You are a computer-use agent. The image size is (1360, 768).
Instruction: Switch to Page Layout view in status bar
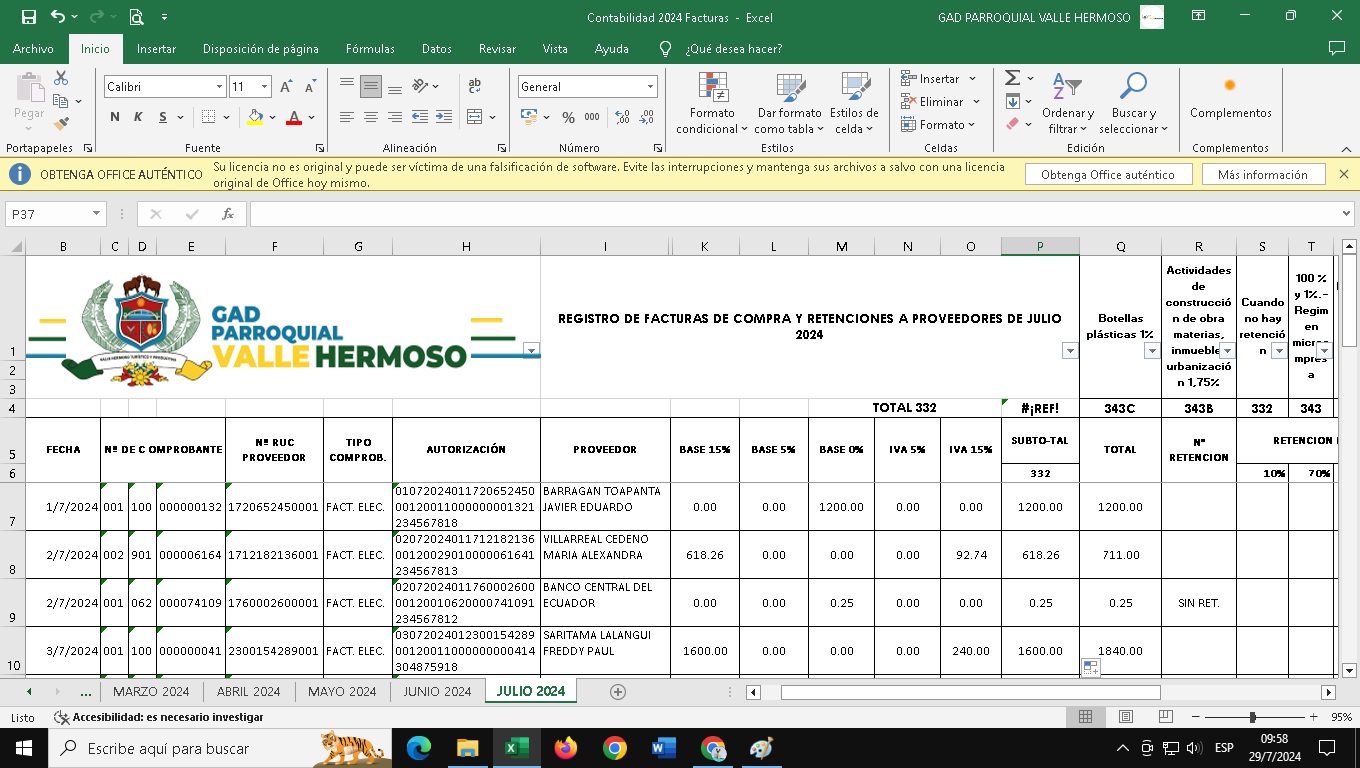click(1125, 717)
